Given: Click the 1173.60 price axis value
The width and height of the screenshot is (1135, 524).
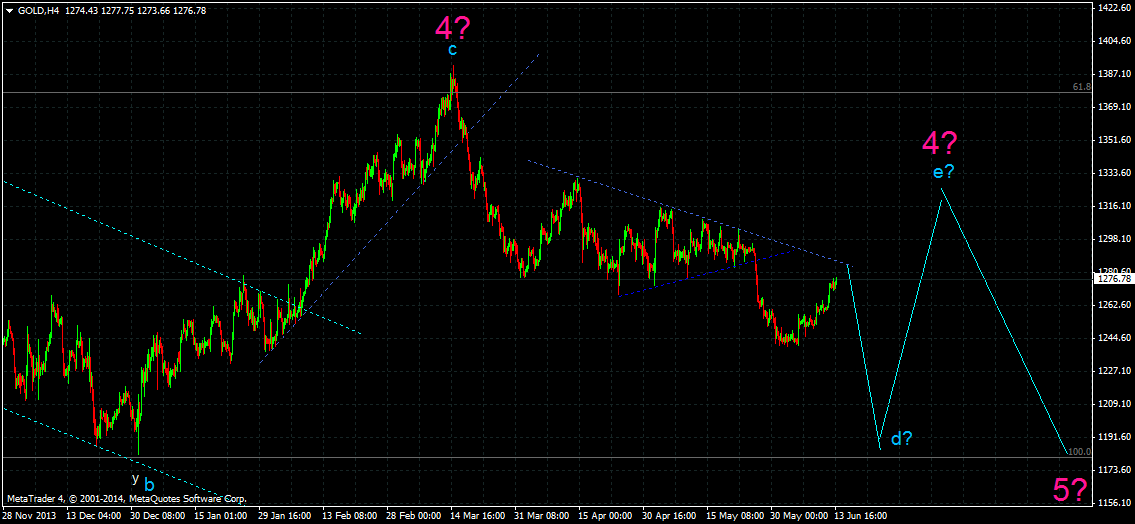Looking at the screenshot, I should pyautogui.click(x=1113, y=470).
